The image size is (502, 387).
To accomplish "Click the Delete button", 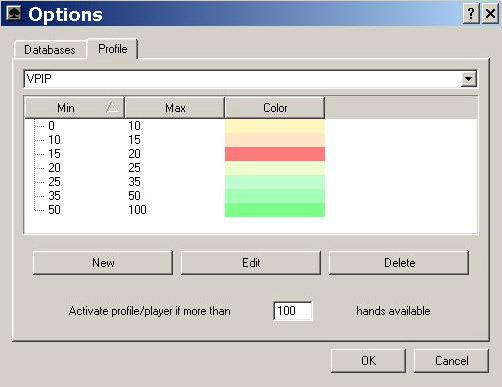I will [399, 263].
